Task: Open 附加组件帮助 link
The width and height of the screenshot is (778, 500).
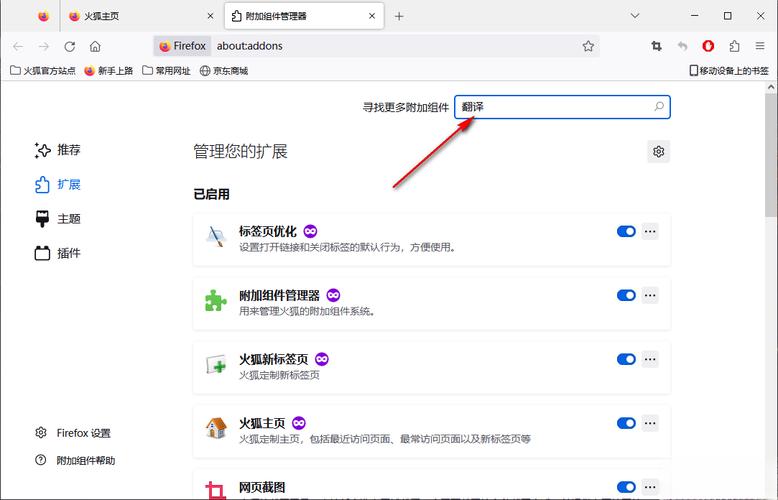Action: 75,460
